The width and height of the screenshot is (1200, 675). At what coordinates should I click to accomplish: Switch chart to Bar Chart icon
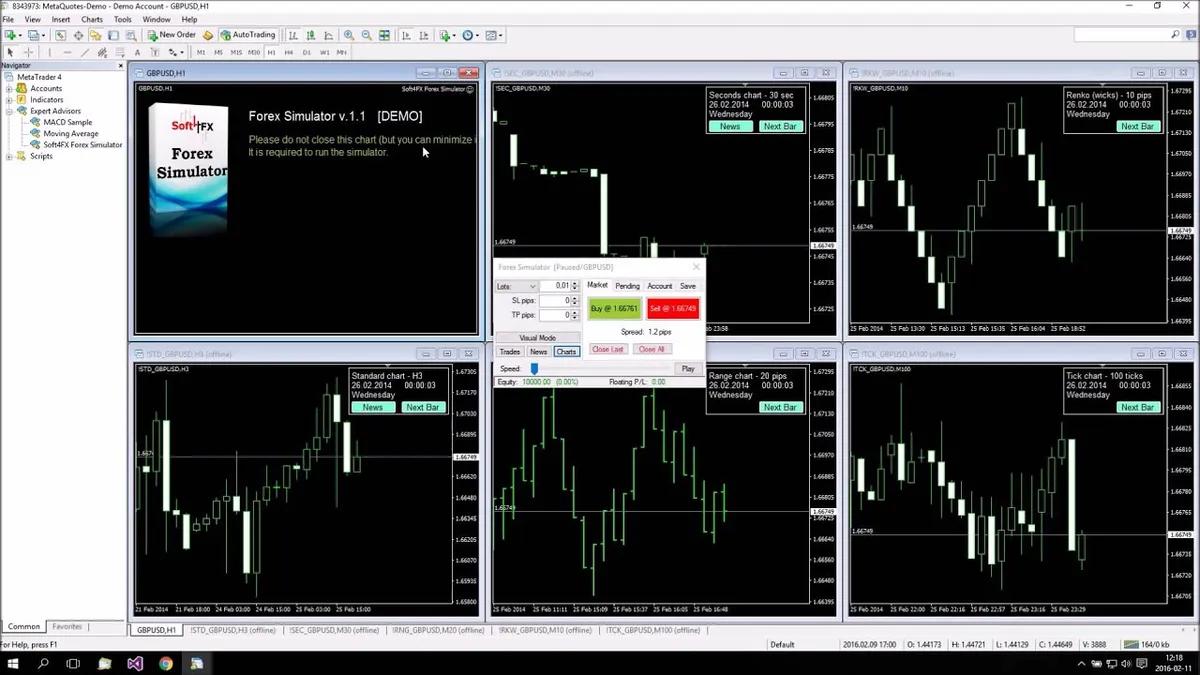coord(293,35)
